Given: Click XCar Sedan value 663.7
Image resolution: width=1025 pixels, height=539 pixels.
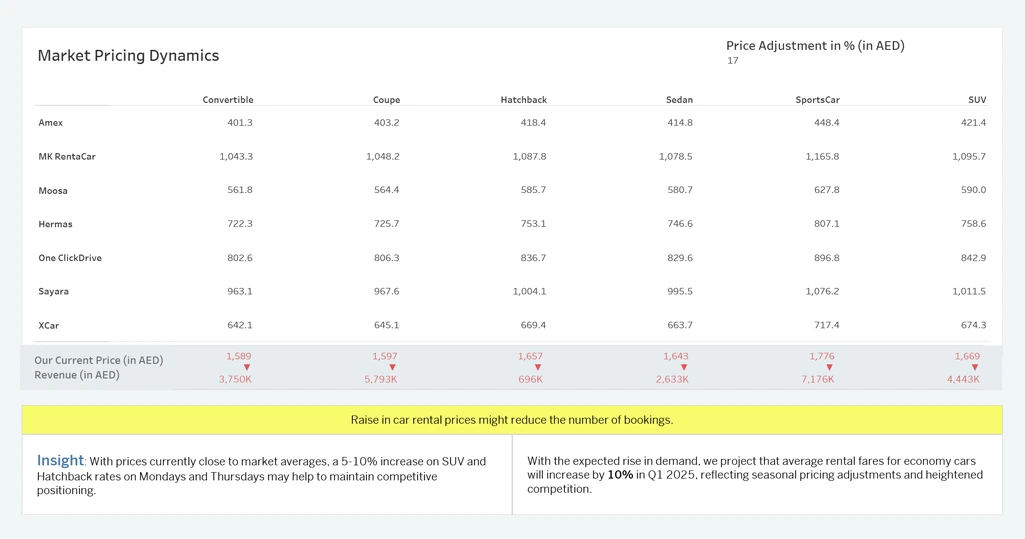Looking at the screenshot, I should [680, 325].
